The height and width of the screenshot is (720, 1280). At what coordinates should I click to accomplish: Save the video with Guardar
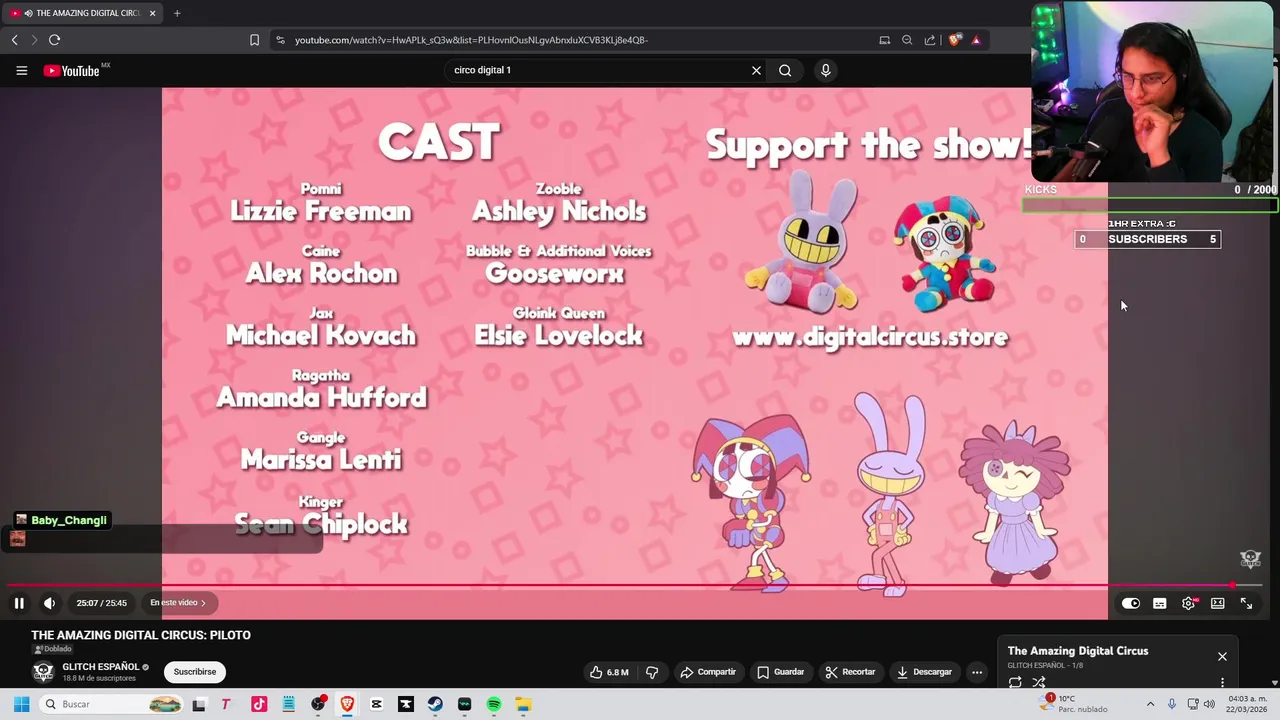click(780, 672)
